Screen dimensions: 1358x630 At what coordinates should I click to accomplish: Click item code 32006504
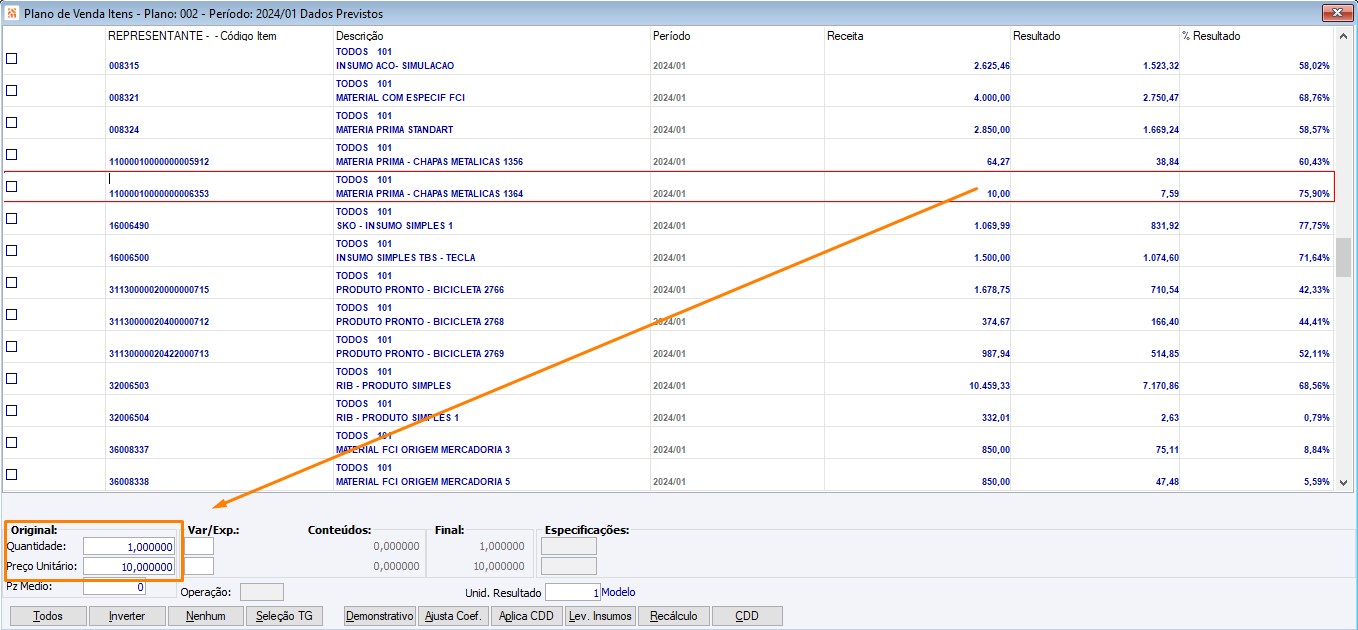(129, 418)
